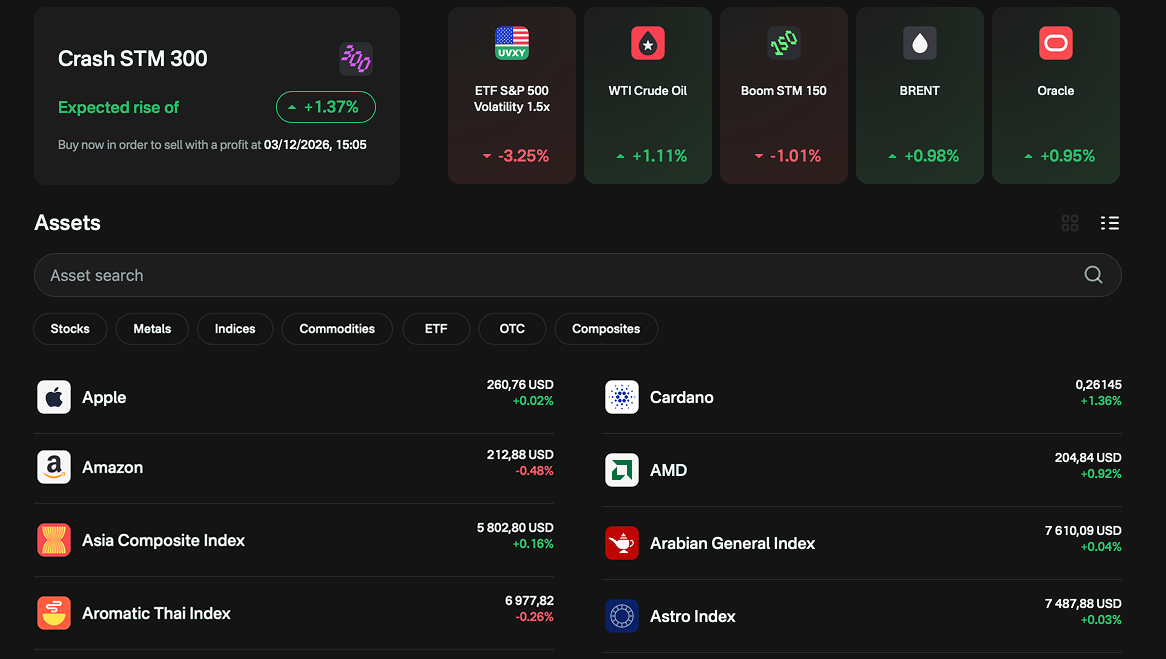Click the Apple logo icon
This screenshot has height=659, width=1166.
coord(54,397)
